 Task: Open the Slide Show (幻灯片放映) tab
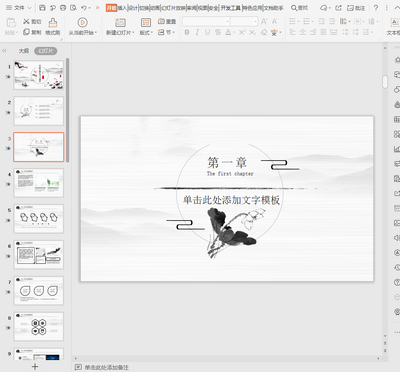pos(173,8)
